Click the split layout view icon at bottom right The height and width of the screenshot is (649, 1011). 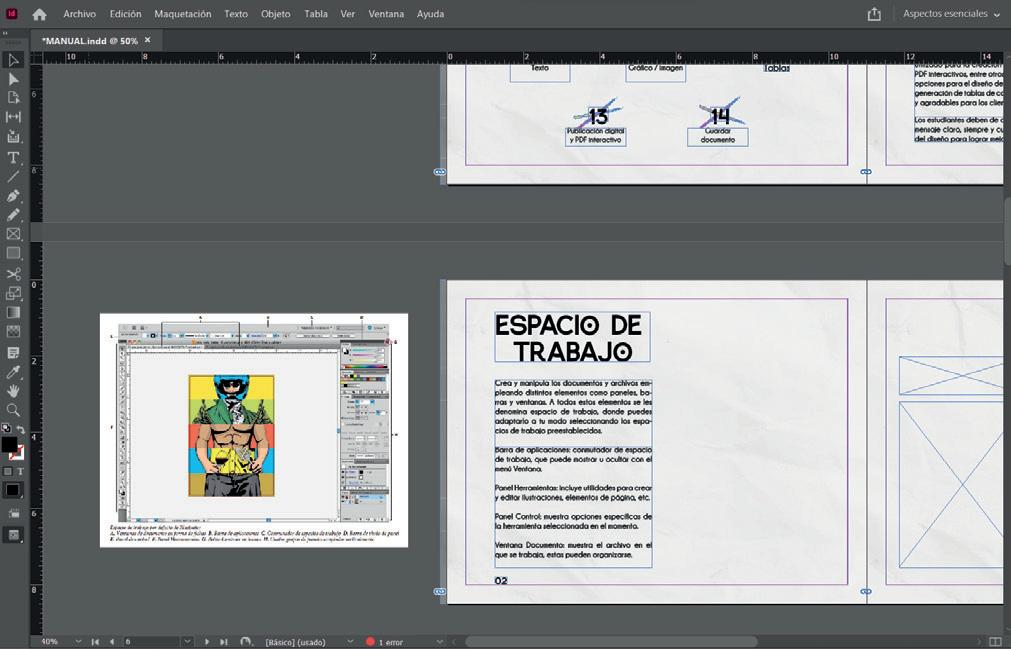pos(996,642)
